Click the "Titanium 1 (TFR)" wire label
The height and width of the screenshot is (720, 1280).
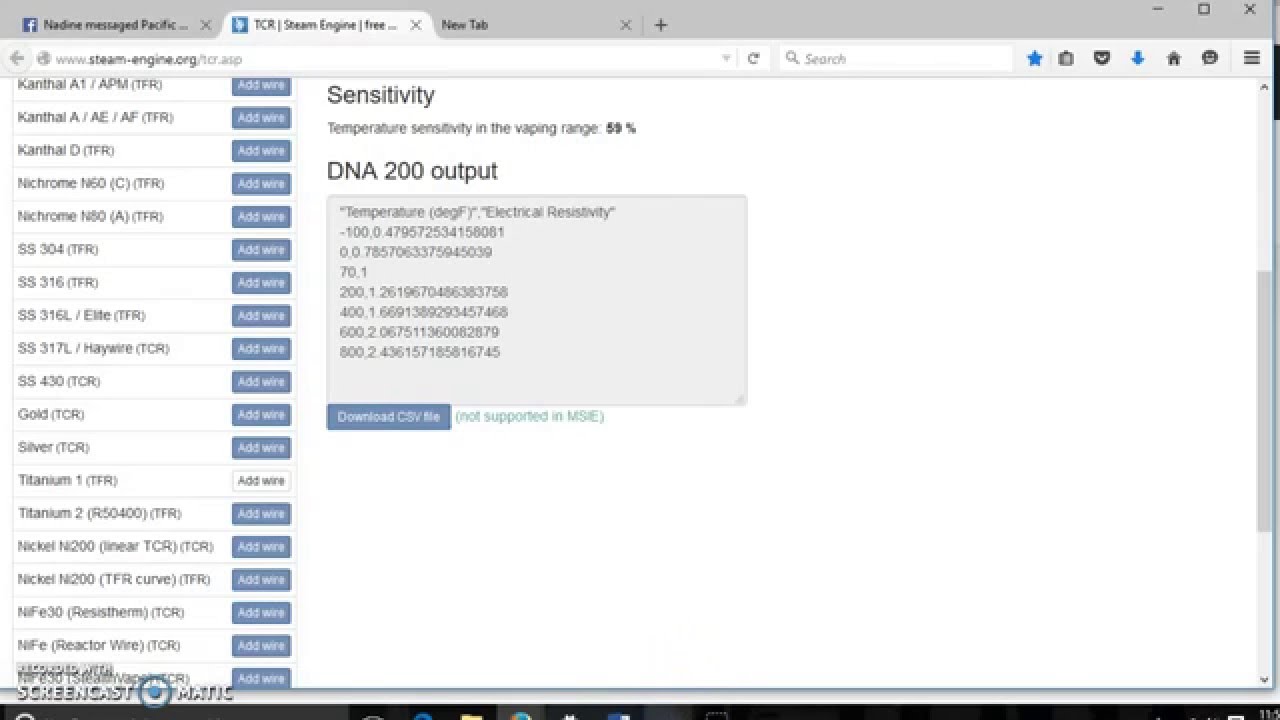coord(68,481)
